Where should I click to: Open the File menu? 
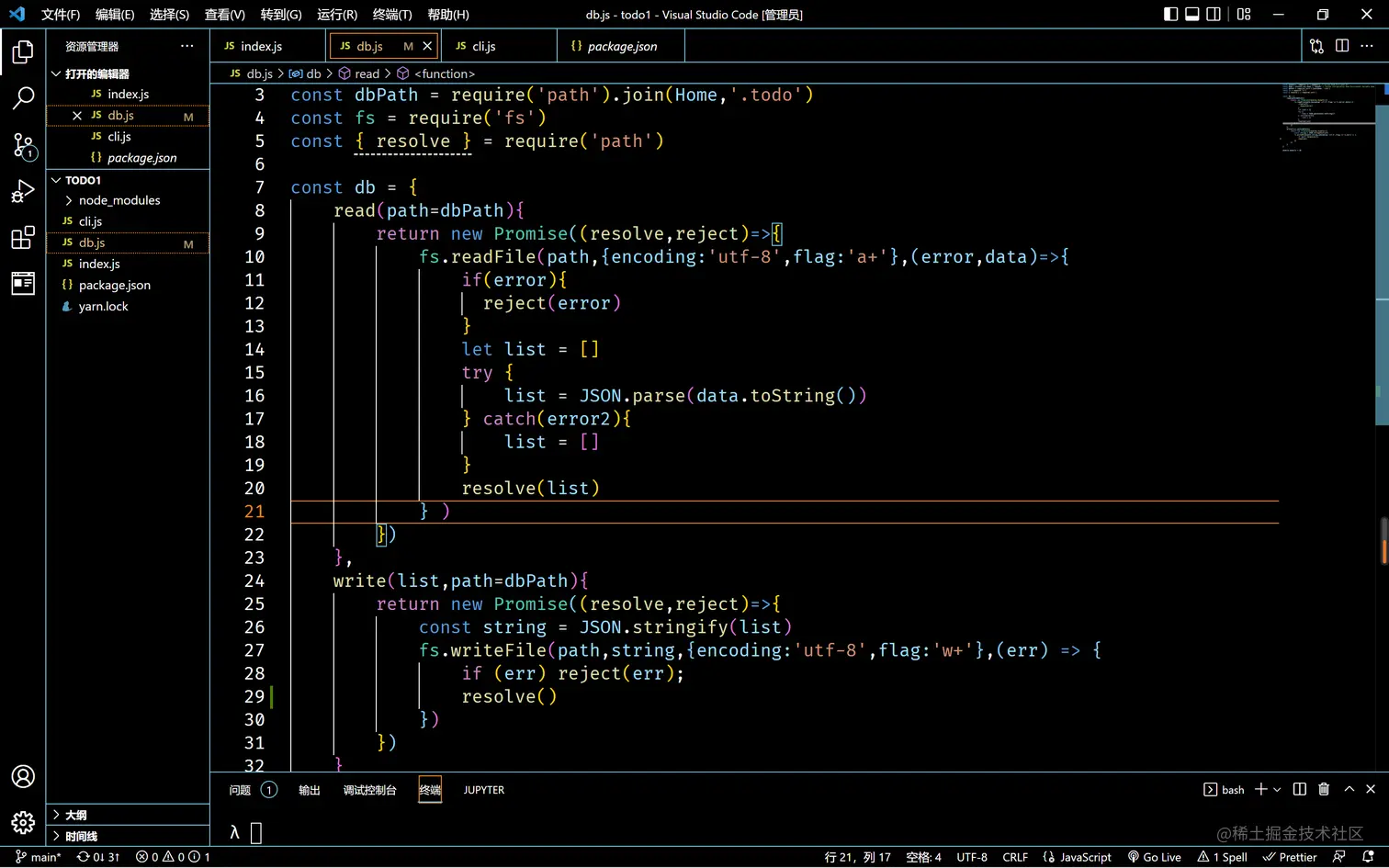pyautogui.click(x=61, y=14)
